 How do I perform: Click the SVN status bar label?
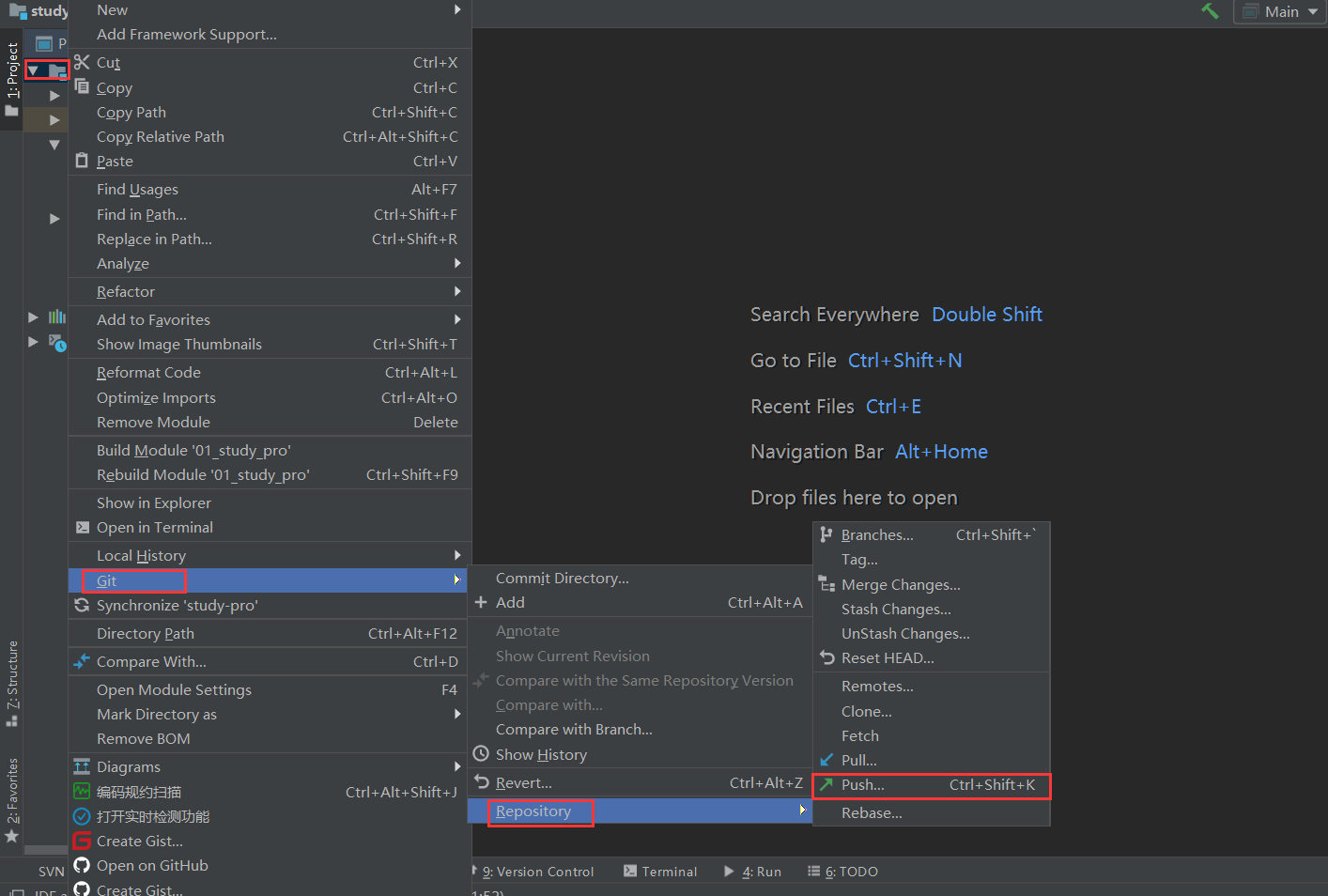point(51,872)
